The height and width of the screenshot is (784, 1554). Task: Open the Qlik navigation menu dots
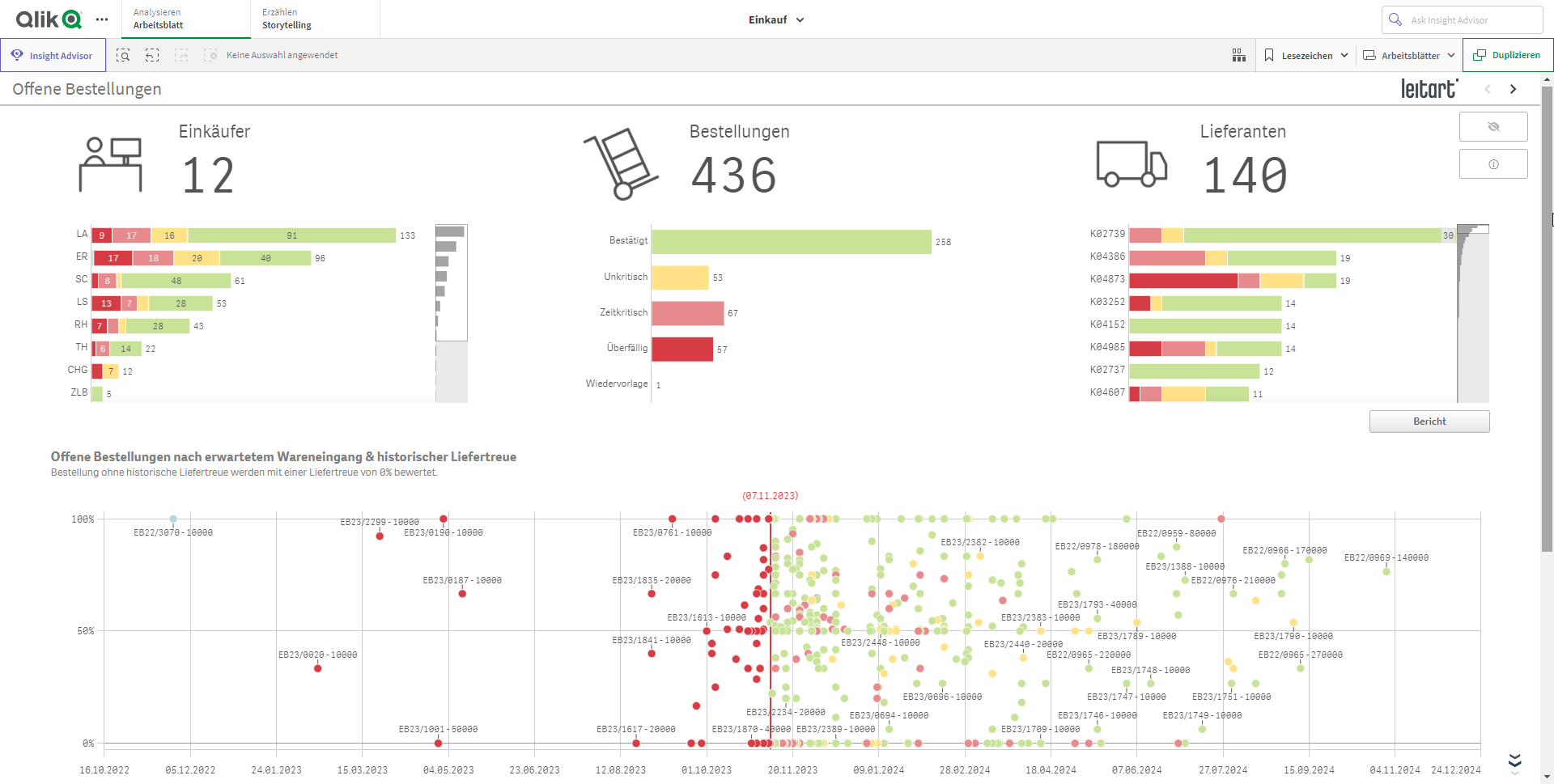click(102, 19)
